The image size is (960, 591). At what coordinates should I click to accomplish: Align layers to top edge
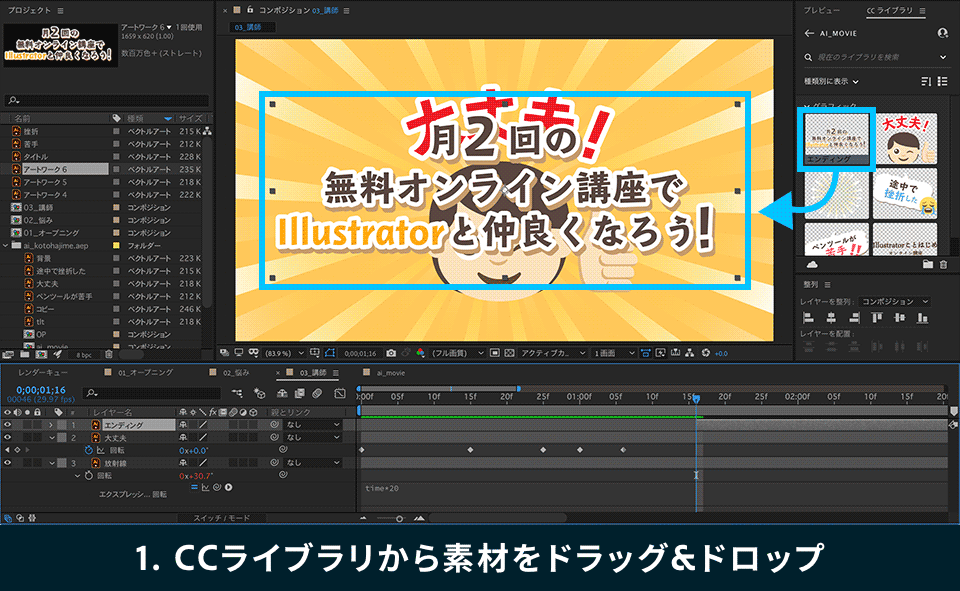(x=877, y=317)
